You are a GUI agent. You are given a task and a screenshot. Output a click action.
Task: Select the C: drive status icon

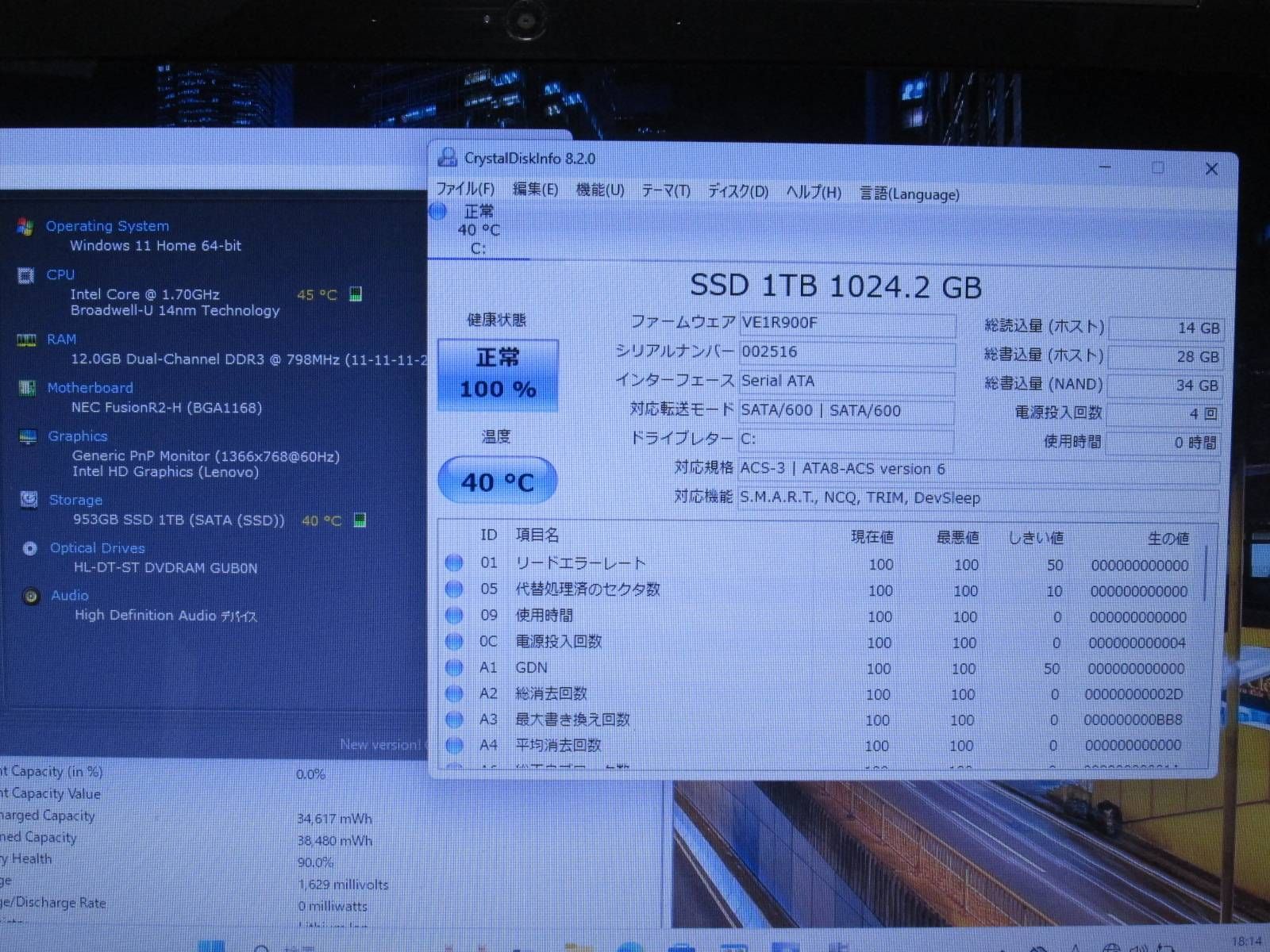tap(438, 212)
